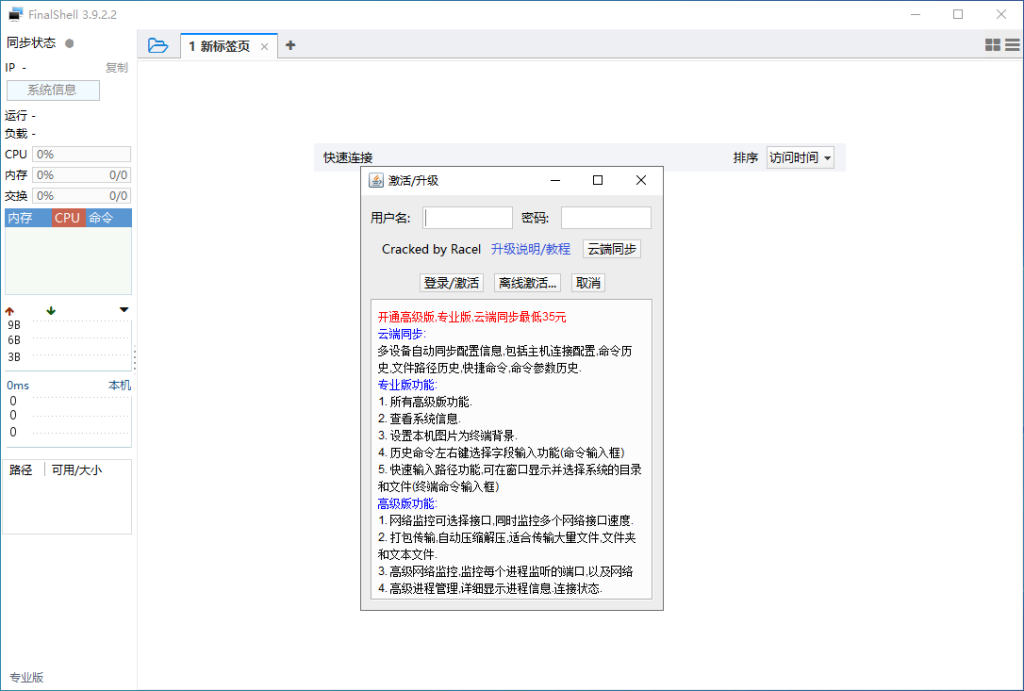Switch to grid view using top-right icon
The height and width of the screenshot is (691, 1024).
click(992, 45)
